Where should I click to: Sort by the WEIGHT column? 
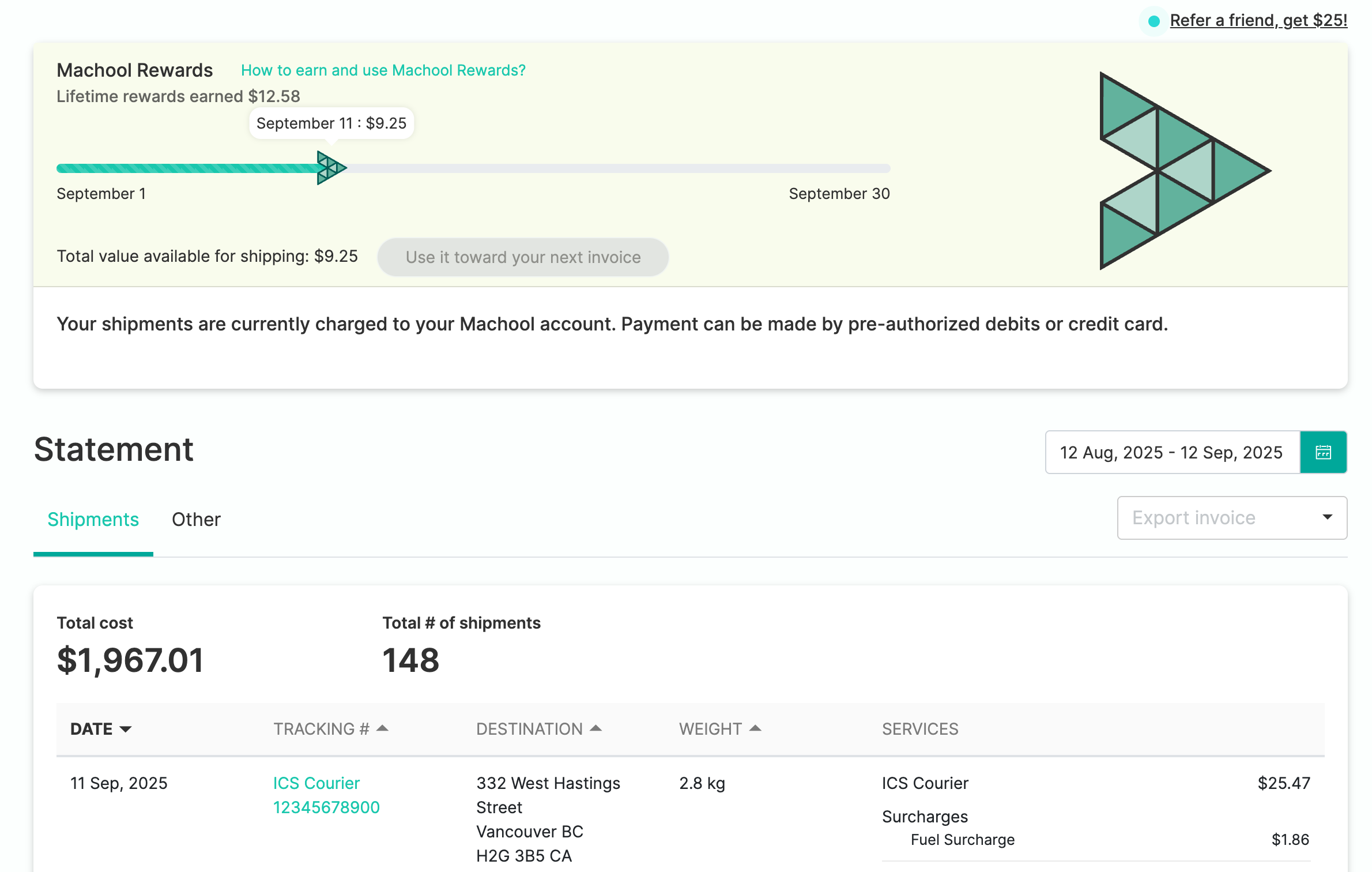point(720,729)
